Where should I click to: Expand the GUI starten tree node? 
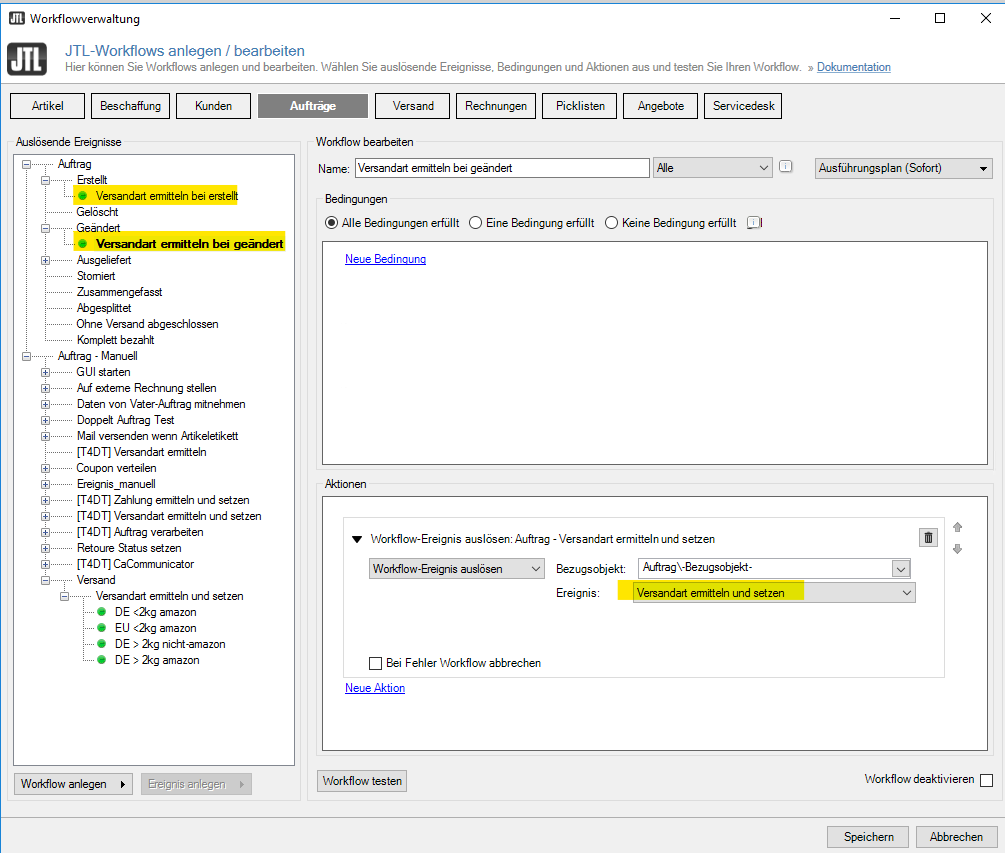point(46,372)
